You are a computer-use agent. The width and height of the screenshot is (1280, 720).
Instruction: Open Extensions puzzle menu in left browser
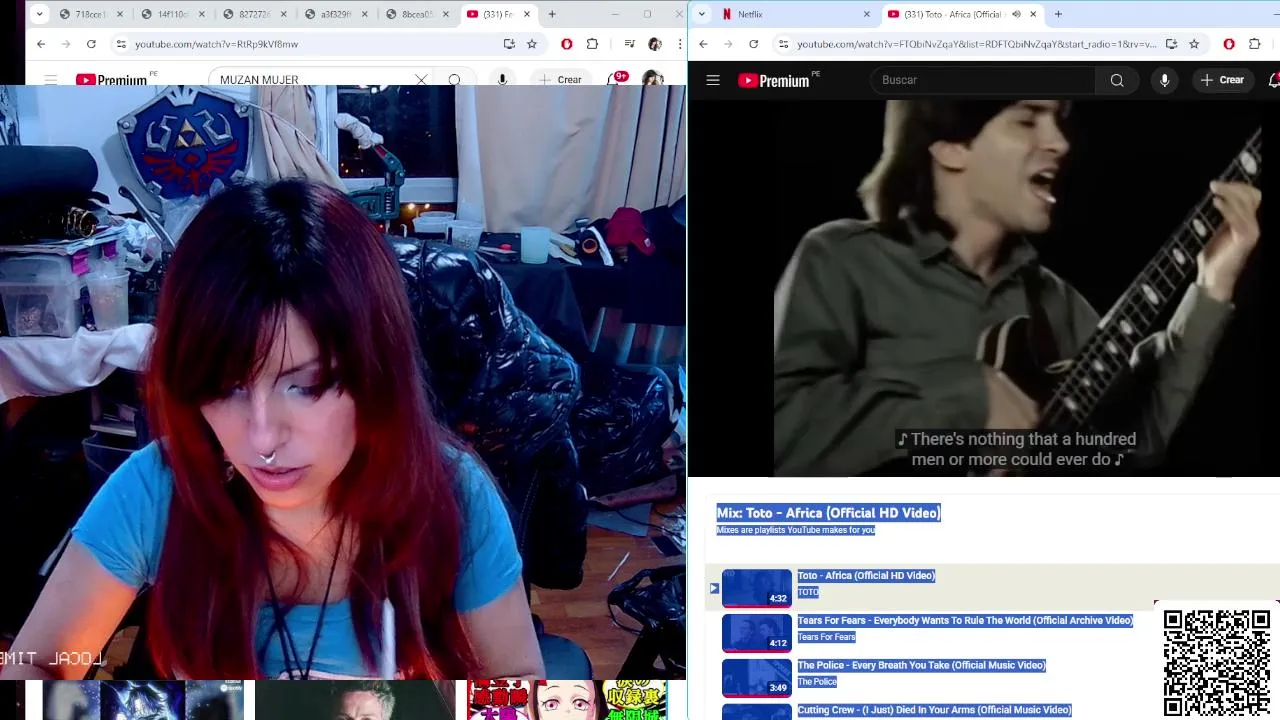[x=592, y=44]
